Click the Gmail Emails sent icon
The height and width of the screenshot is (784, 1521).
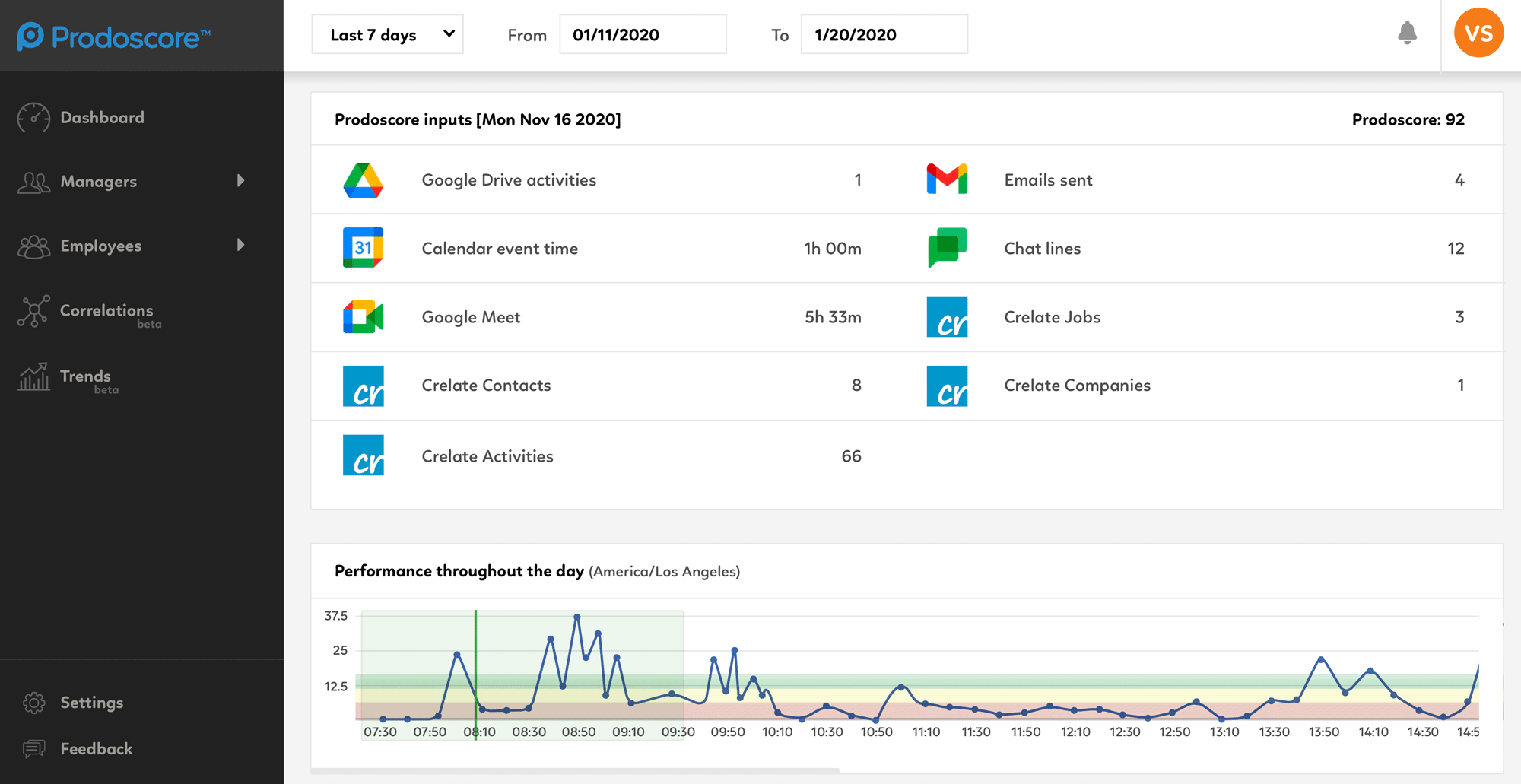pos(947,179)
